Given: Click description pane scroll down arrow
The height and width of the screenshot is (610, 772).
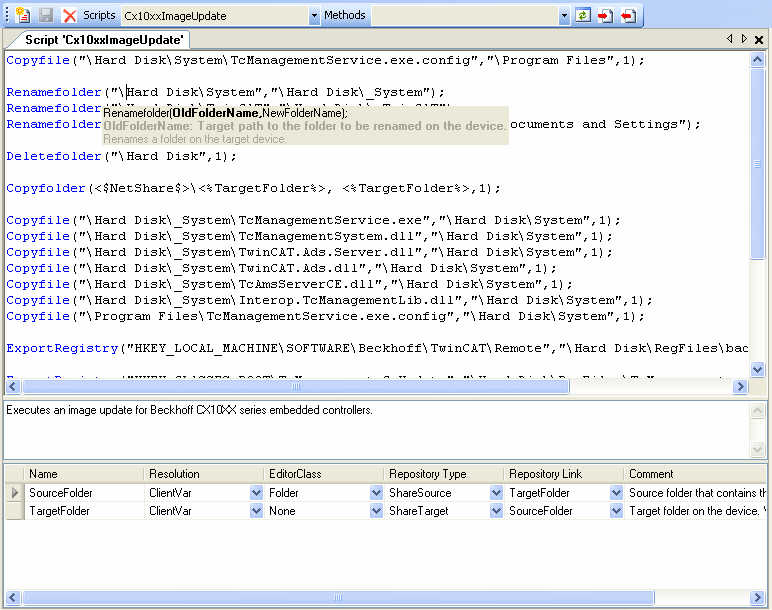Looking at the screenshot, I should [757, 449].
